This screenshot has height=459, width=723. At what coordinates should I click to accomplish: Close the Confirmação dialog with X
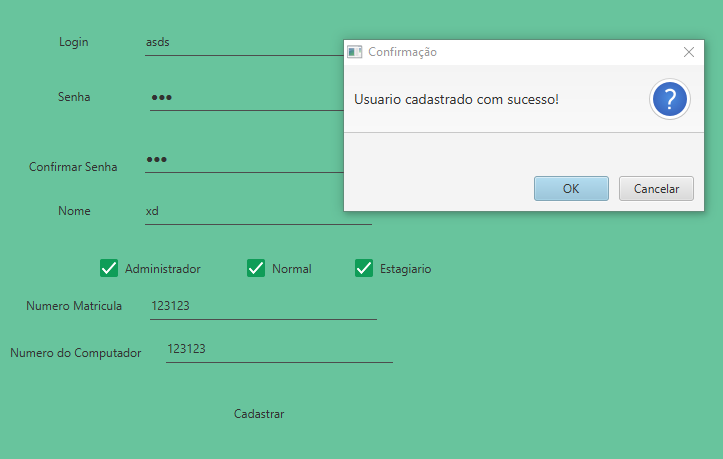(x=688, y=51)
